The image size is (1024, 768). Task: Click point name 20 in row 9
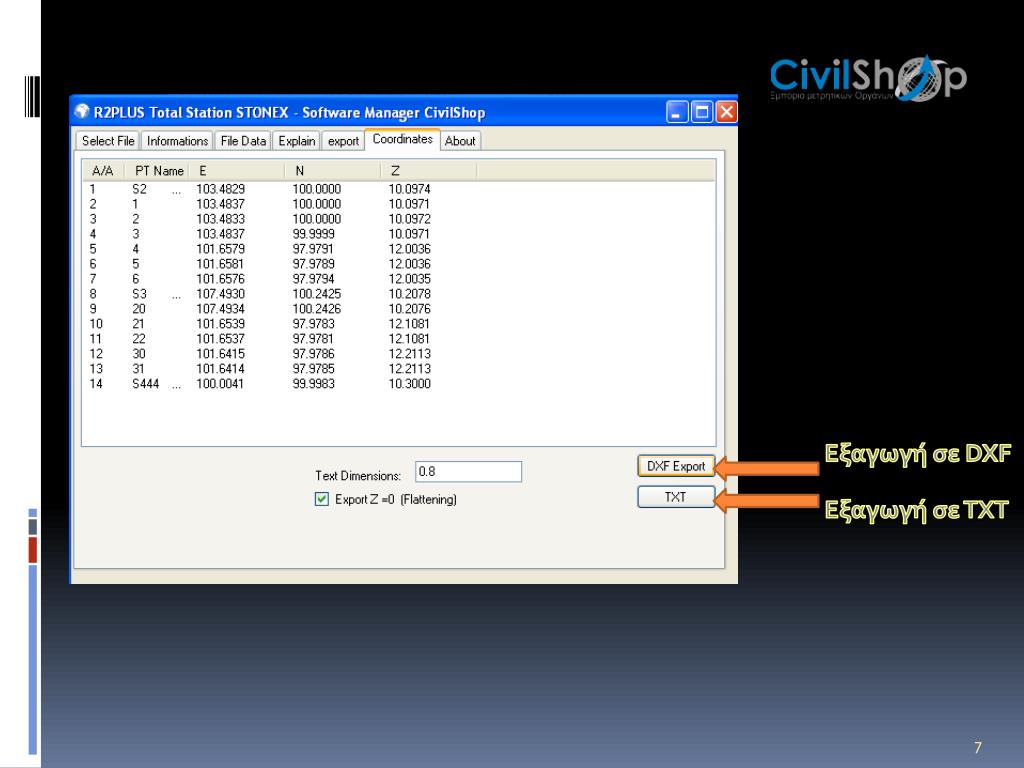[139, 310]
